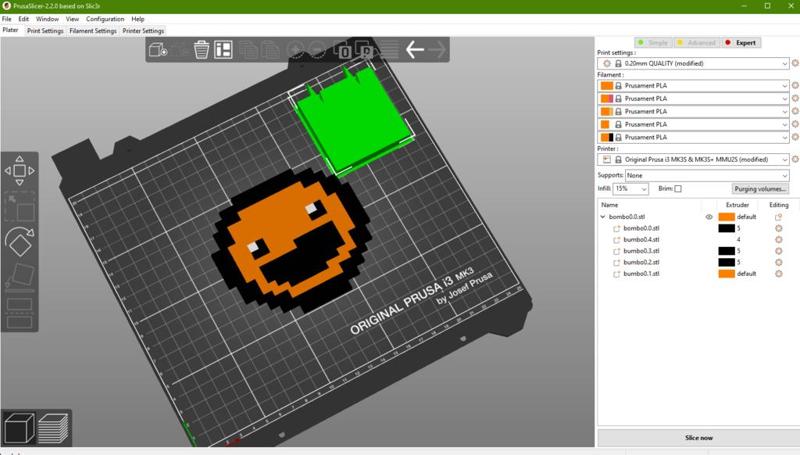Open the Edit menu
The height and width of the screenshot is (455, 800).
click(x=23, y=19)
